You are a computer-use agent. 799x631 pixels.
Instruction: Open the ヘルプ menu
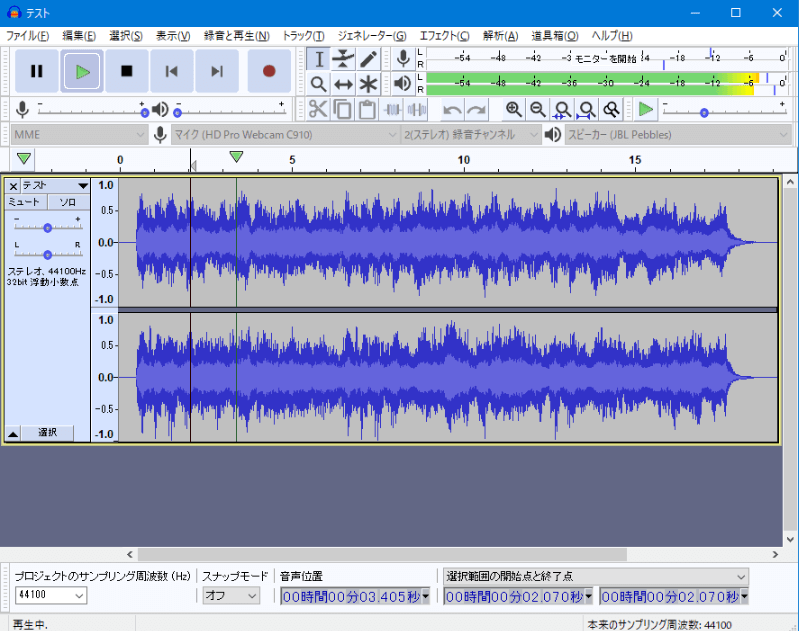(612, 36)
